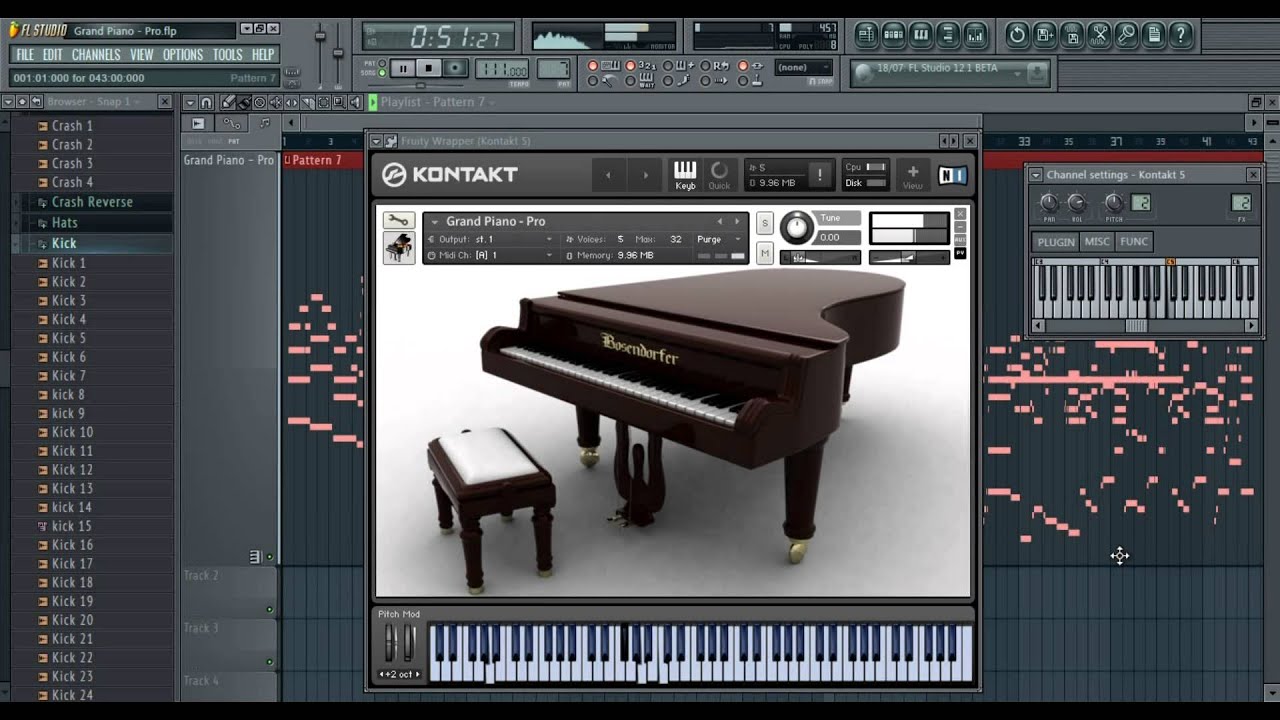Open the FILE menu
The width and height of the screenshot is (1280, 720).
(x=25, y=55)
